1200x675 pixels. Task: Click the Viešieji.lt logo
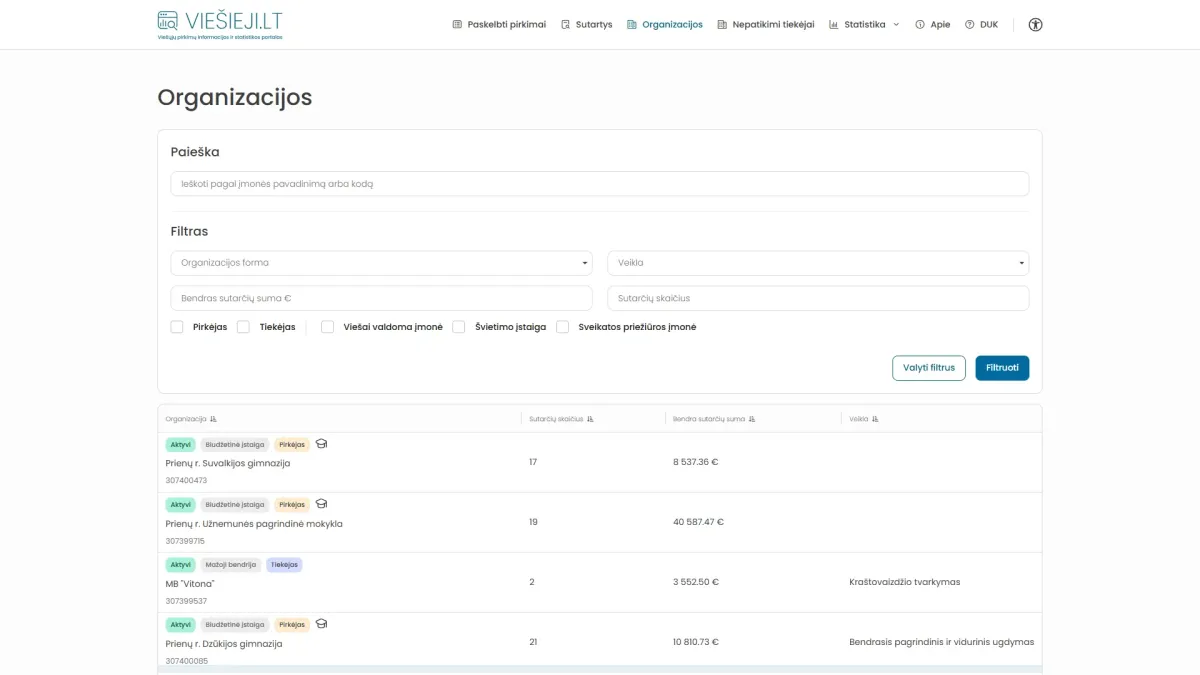pyautogui.click(x=219, y=24)
